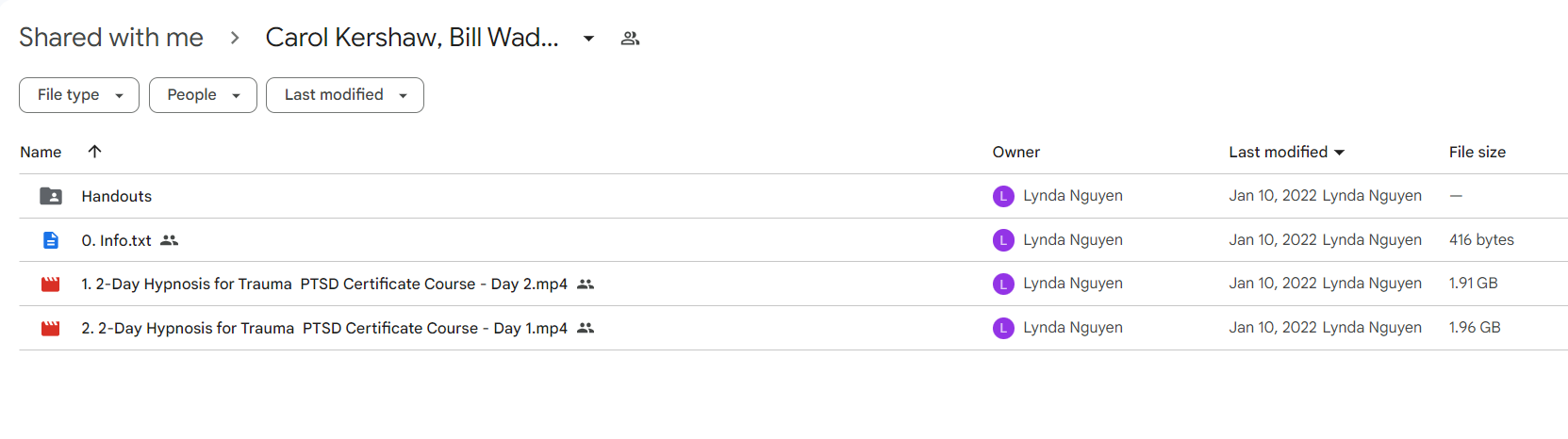The height and width of the screenshot is (439, 1568).
Task: Click the shared icon beside 0. Info.txt
Action: (170, 240)
